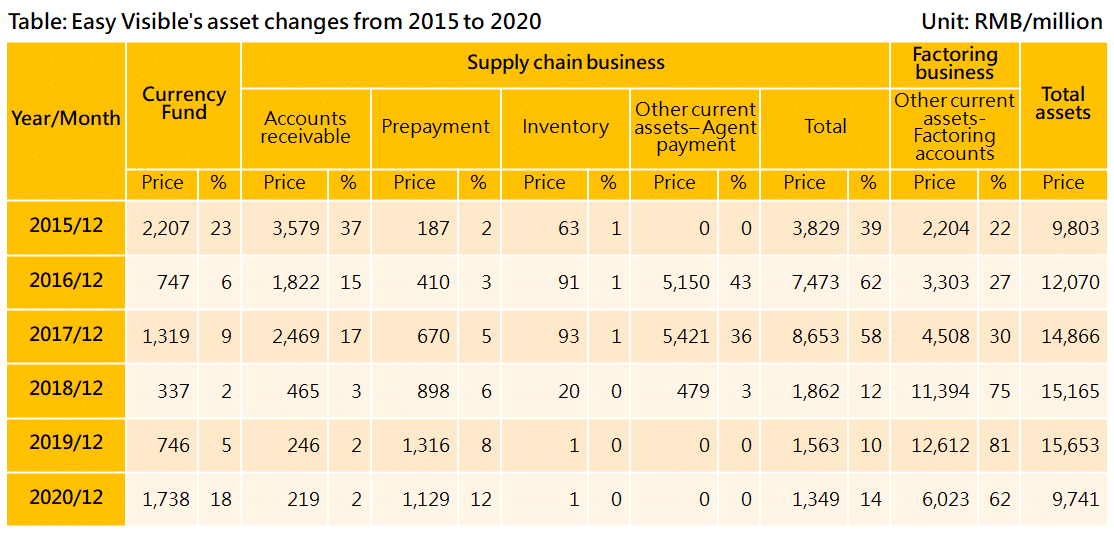Click inventory value 63

tap(568, 229)
